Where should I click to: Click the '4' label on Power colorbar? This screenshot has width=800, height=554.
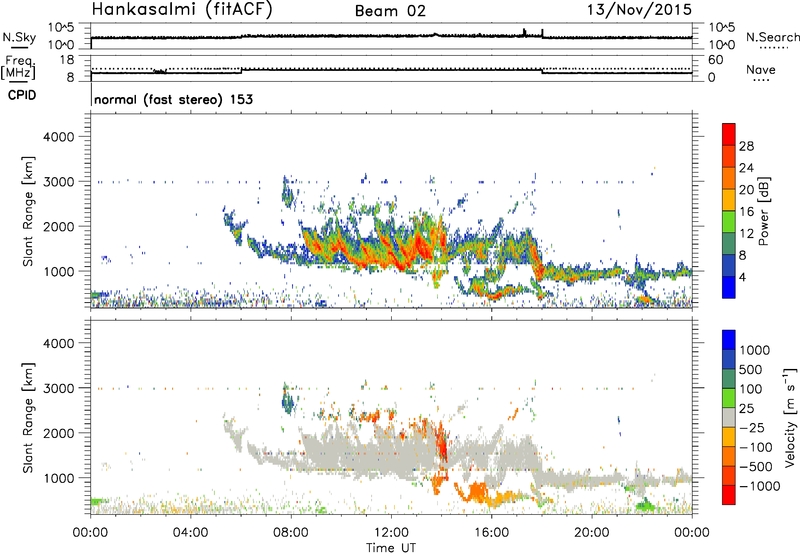pos(743,277)
